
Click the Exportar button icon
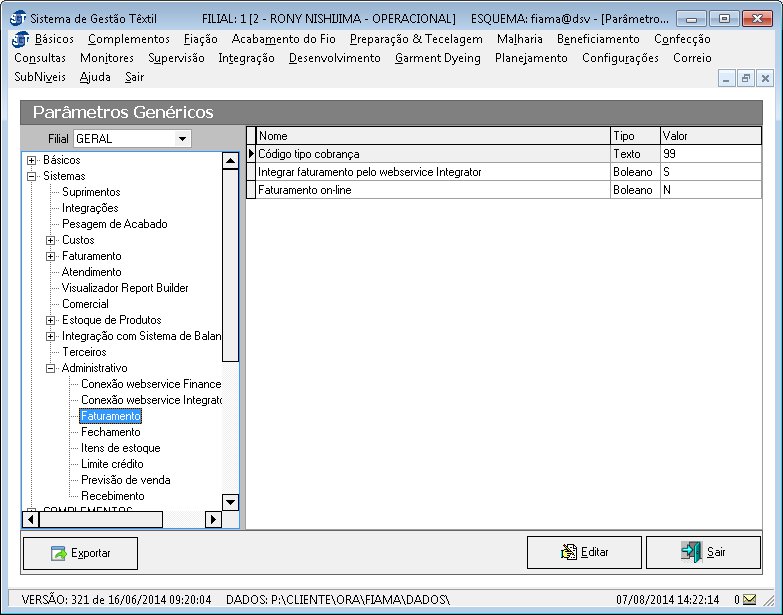(59, 553)
